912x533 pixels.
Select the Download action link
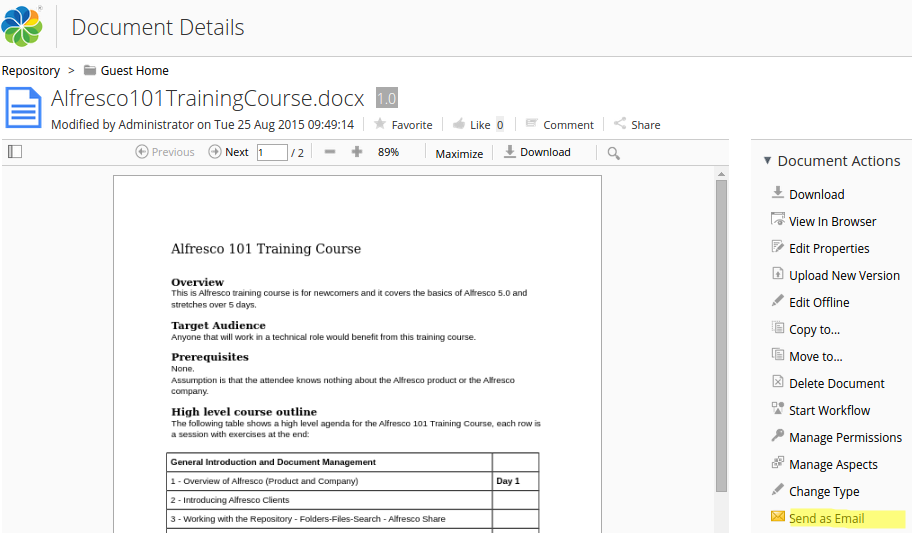click(817, 194)
